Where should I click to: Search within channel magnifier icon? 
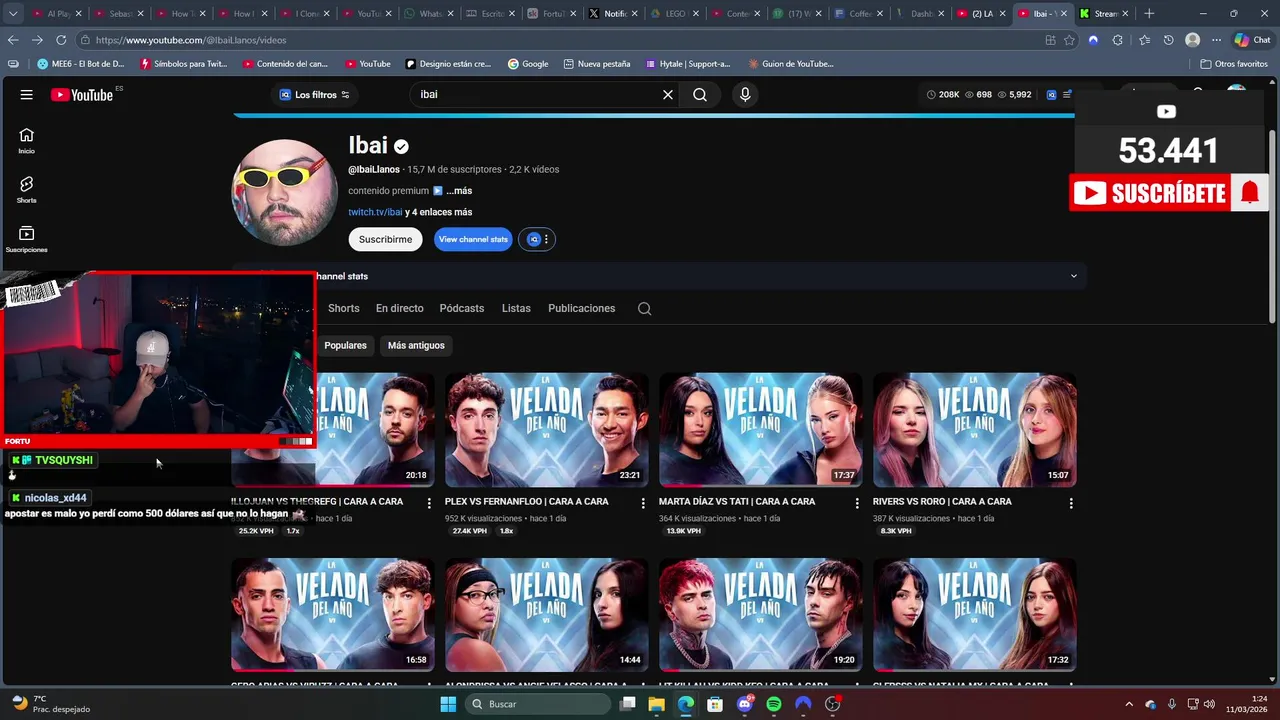pyautogui.click(x=644, y=308)
